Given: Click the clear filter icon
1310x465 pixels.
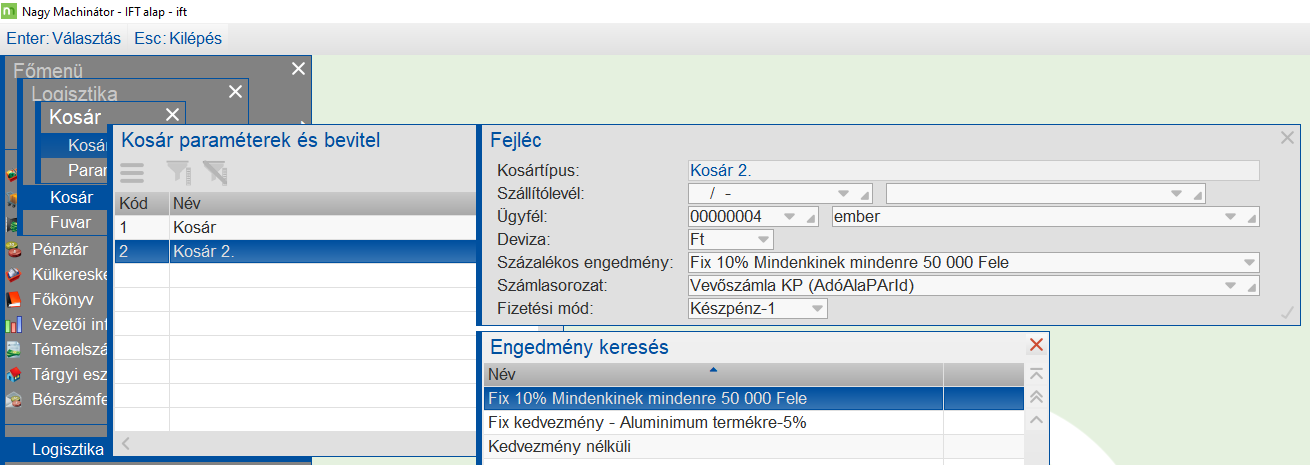Looking at the screenshot, I should coord(215,172).
